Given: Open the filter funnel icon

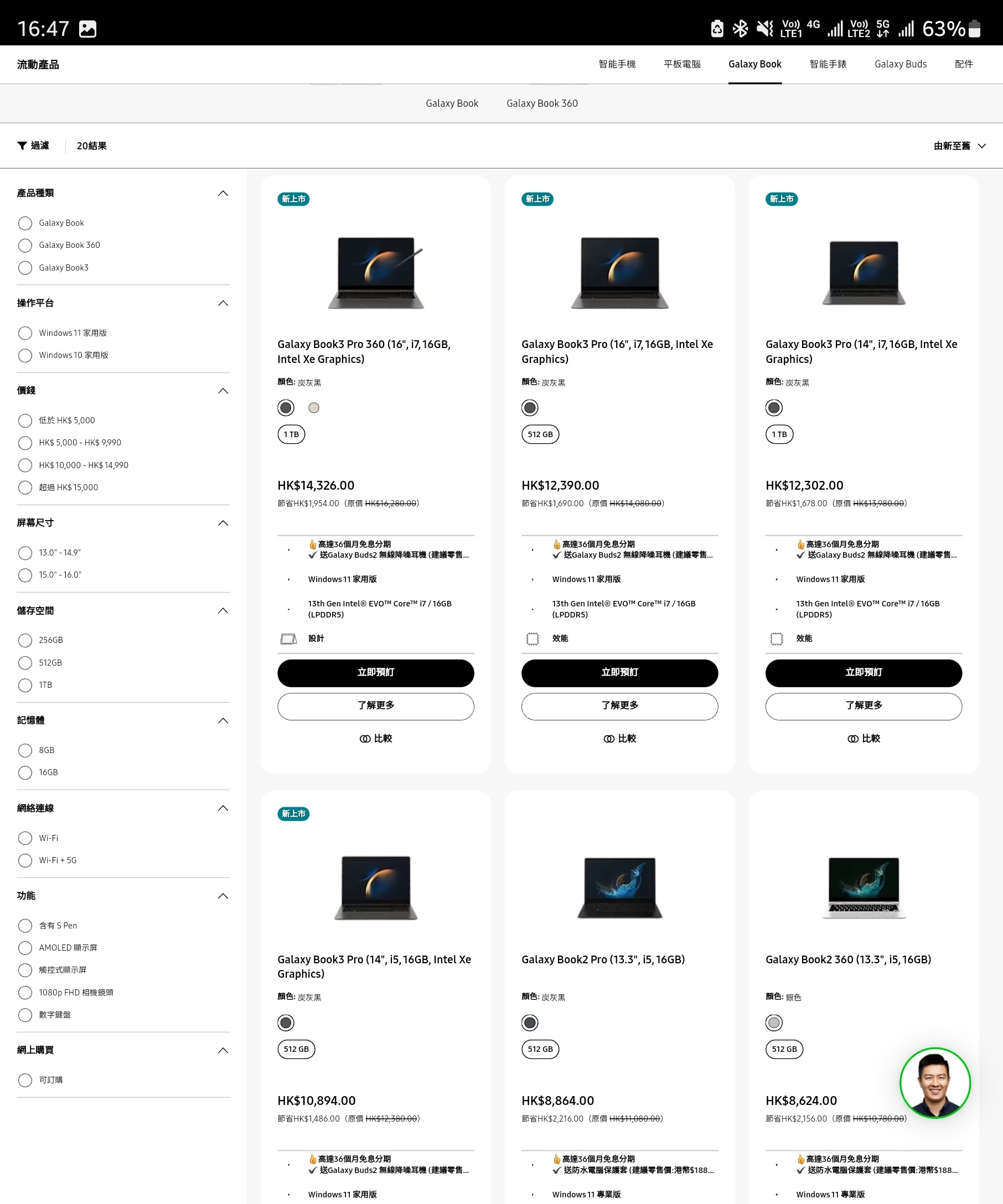Looking at the screenshot, I should click(x=22, y=146).
